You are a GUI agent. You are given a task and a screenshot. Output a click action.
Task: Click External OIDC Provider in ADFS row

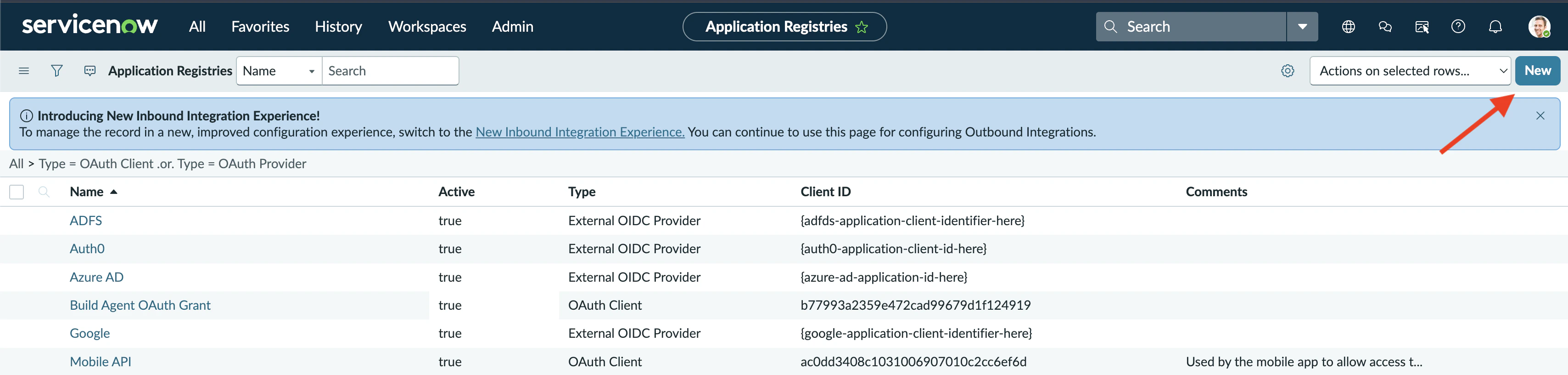633,220
